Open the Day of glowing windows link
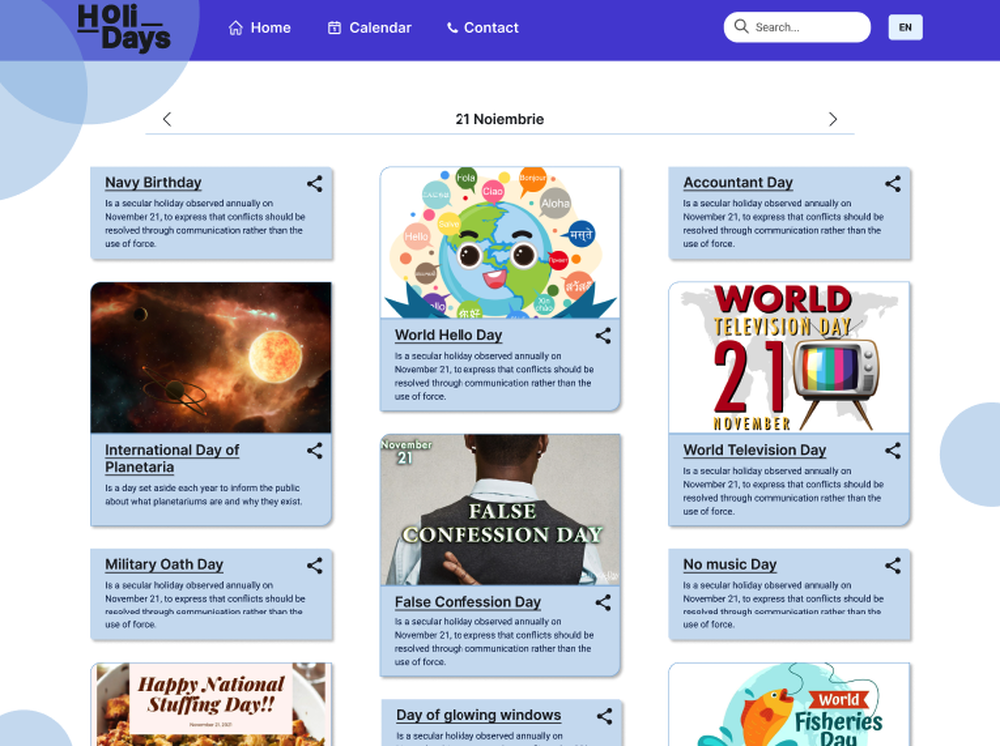The width and height of the screenshot is (1000, 746). point(478,715)
